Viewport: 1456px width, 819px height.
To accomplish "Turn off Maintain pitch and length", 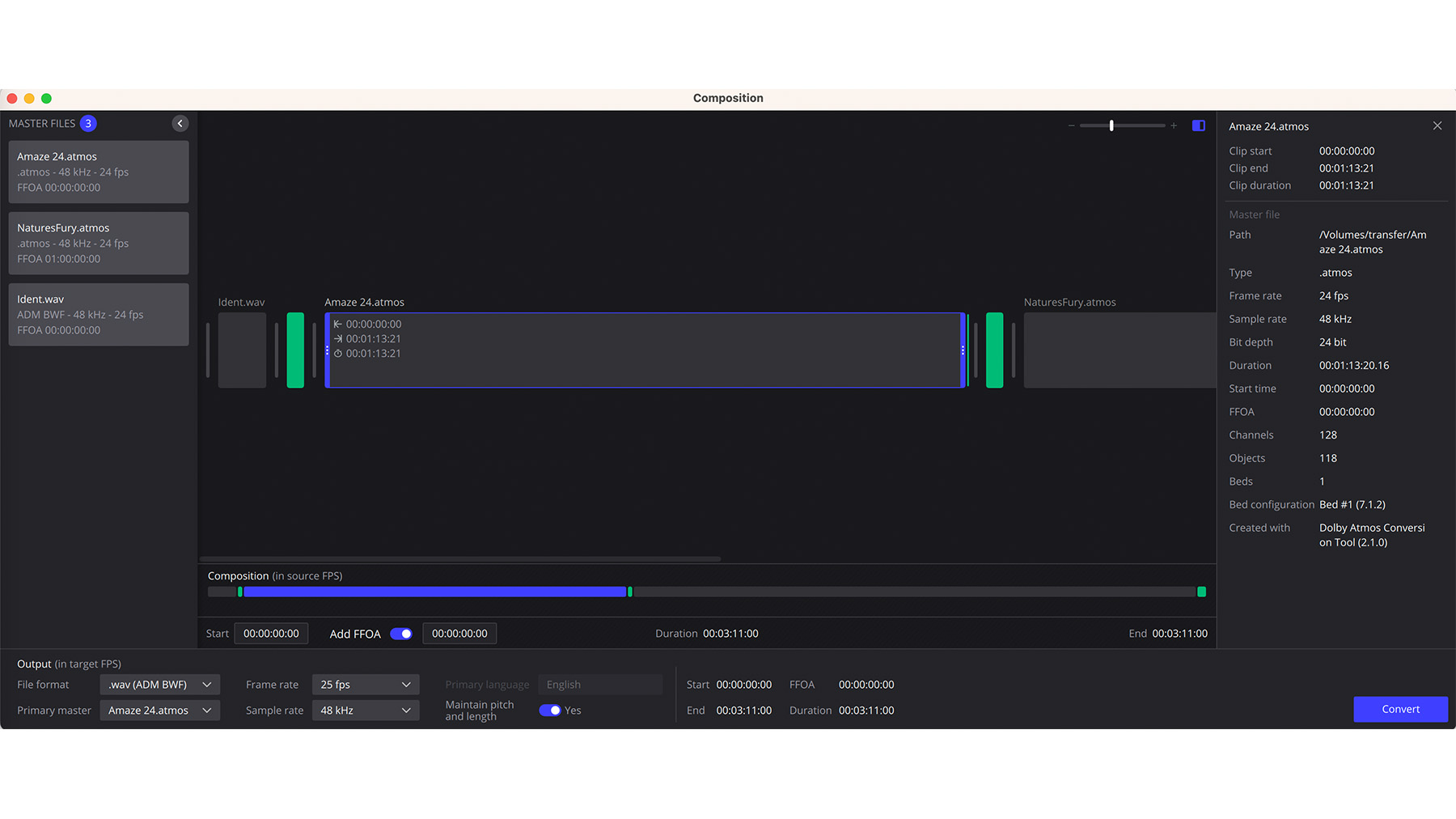I will (x=550, y=710).
